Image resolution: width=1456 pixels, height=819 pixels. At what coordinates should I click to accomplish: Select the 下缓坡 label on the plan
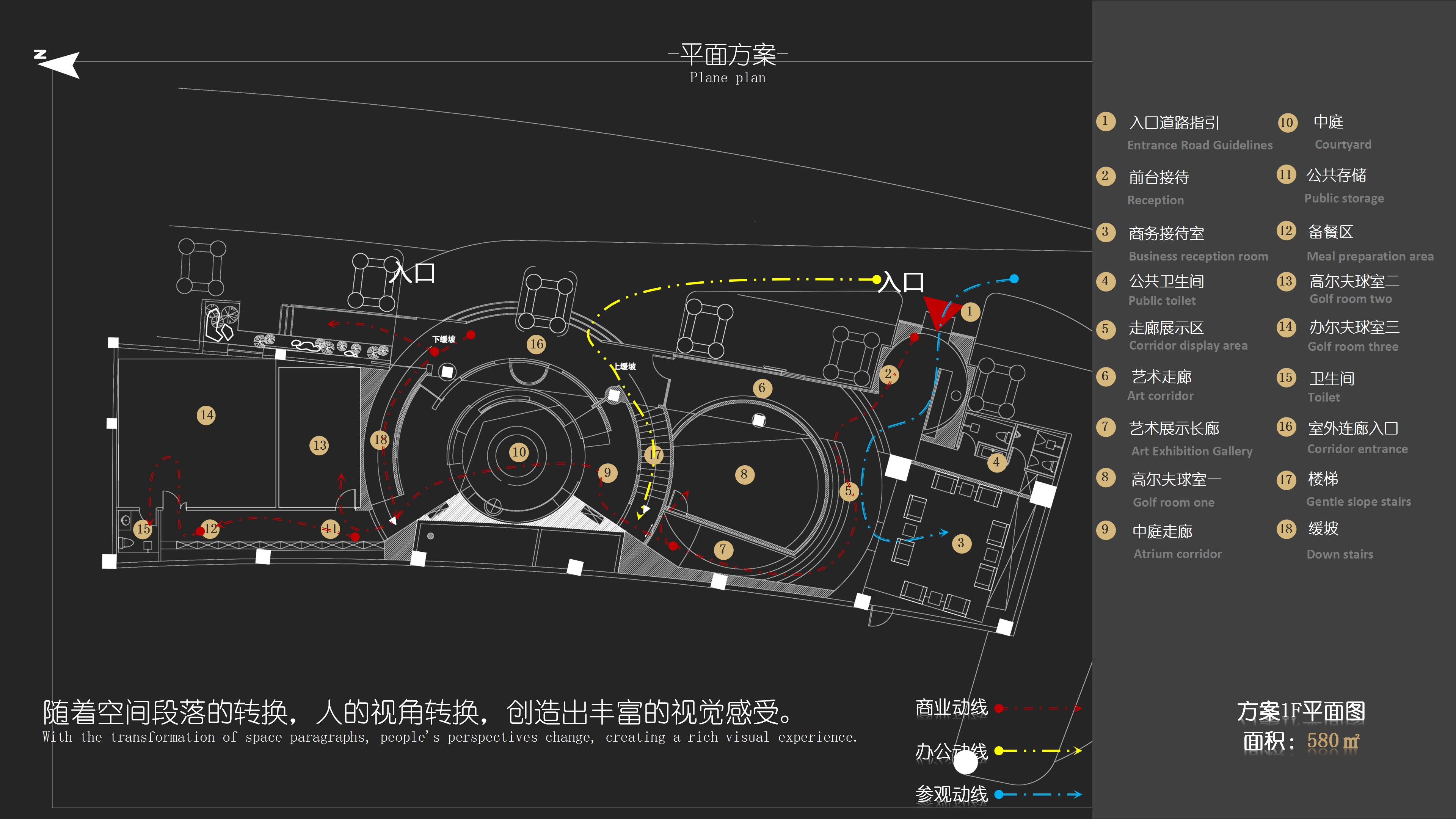coord(444,339)
